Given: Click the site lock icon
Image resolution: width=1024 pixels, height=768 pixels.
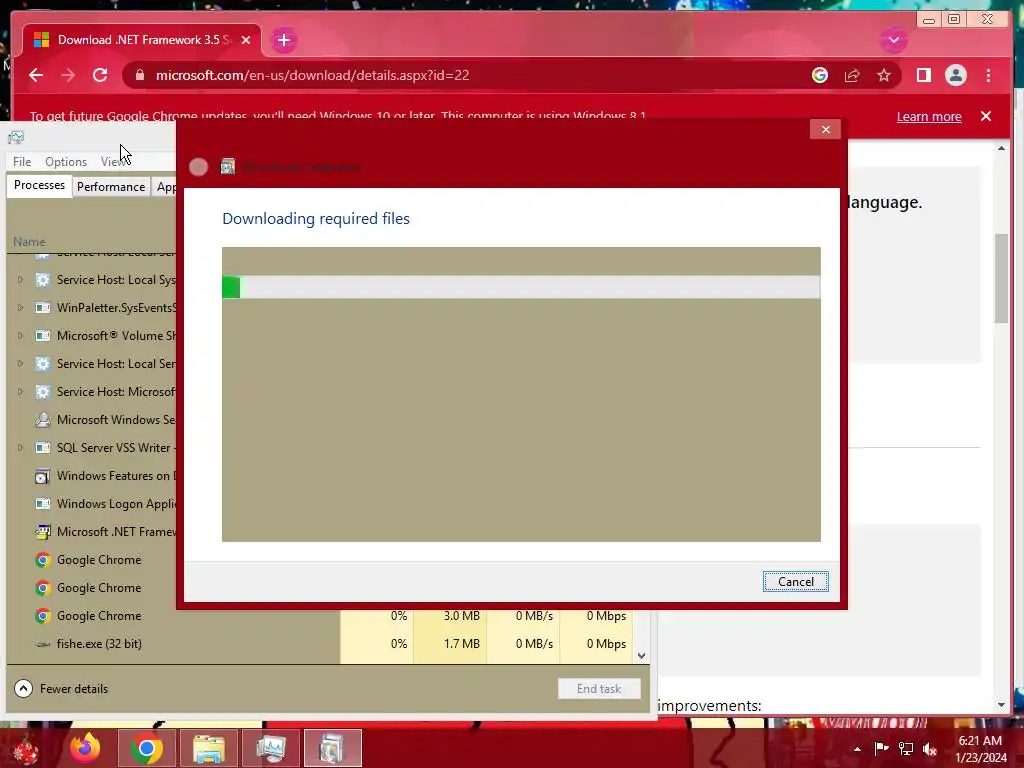Looking at the screenshot, I should coord(139,75).
